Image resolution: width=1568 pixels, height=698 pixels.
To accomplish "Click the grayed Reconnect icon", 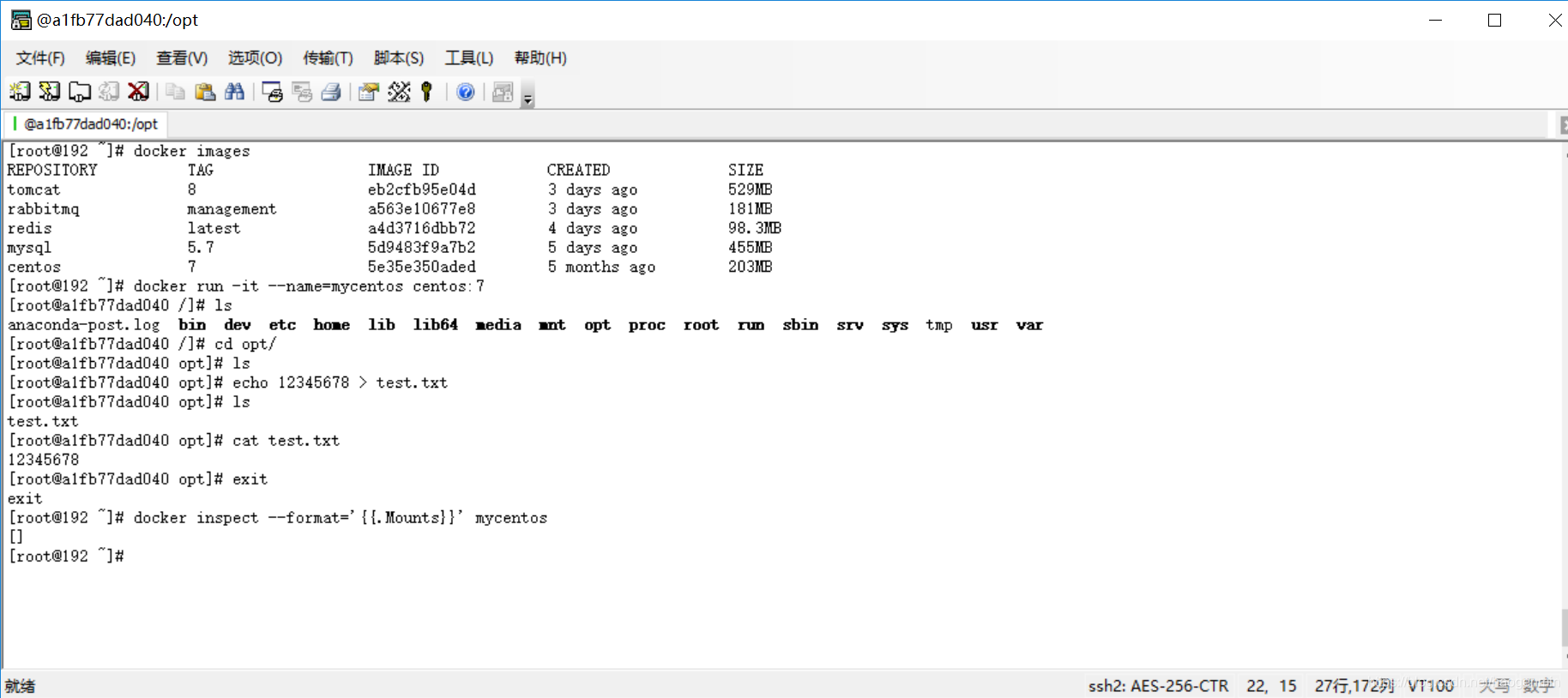I will click(109, 92).
